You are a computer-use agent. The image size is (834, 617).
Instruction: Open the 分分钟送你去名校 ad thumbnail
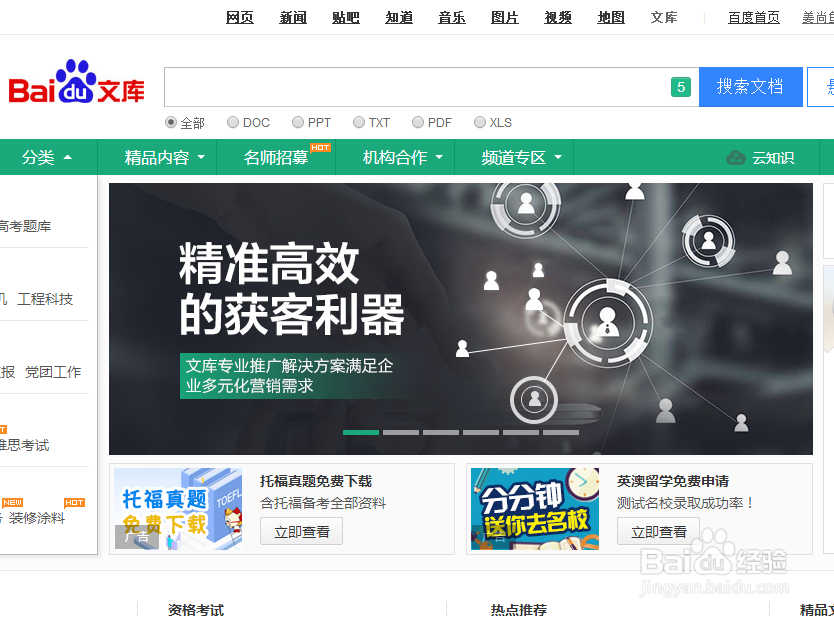click(x=535, y=509)
